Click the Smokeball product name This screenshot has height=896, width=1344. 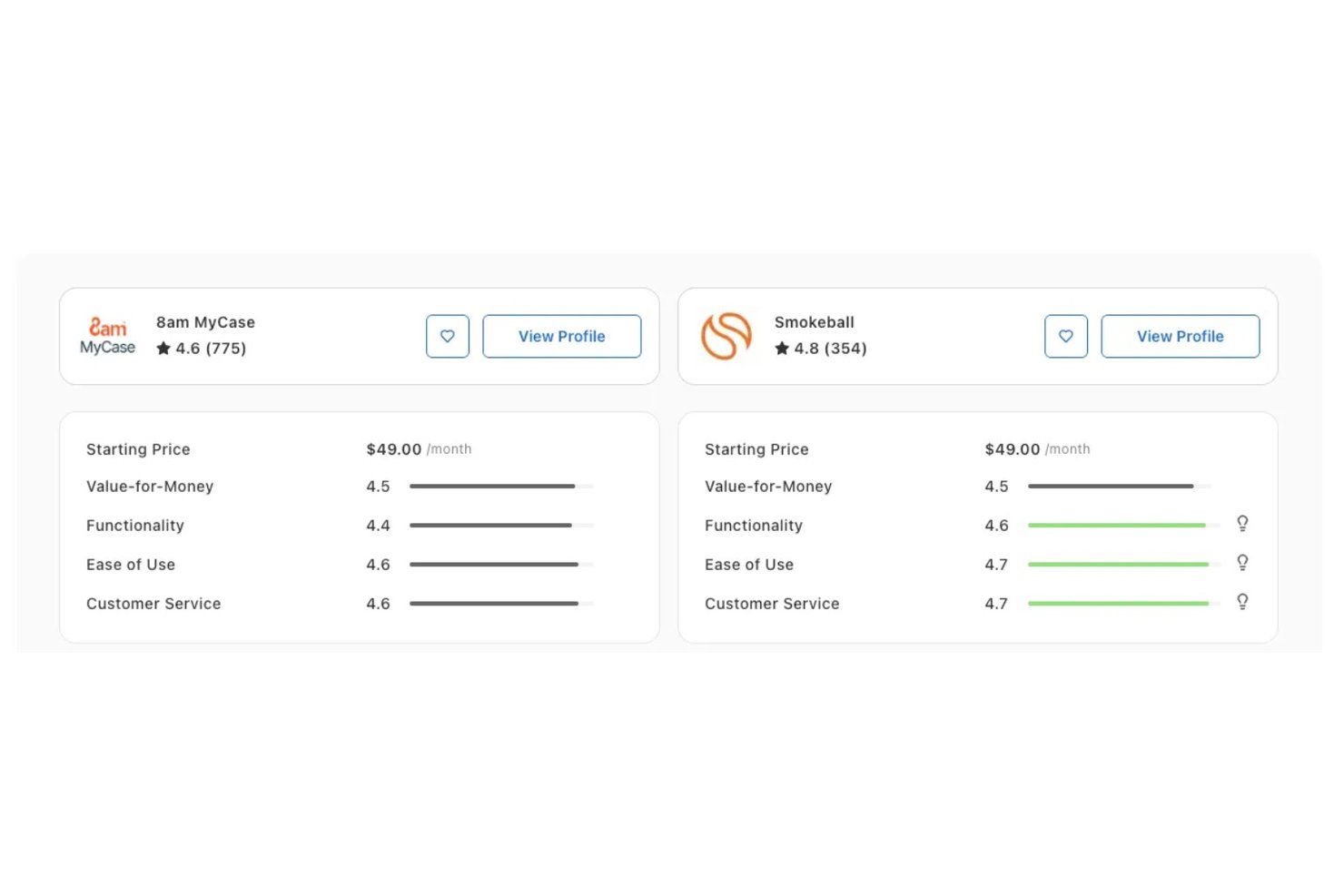click(x=815, y=322)
